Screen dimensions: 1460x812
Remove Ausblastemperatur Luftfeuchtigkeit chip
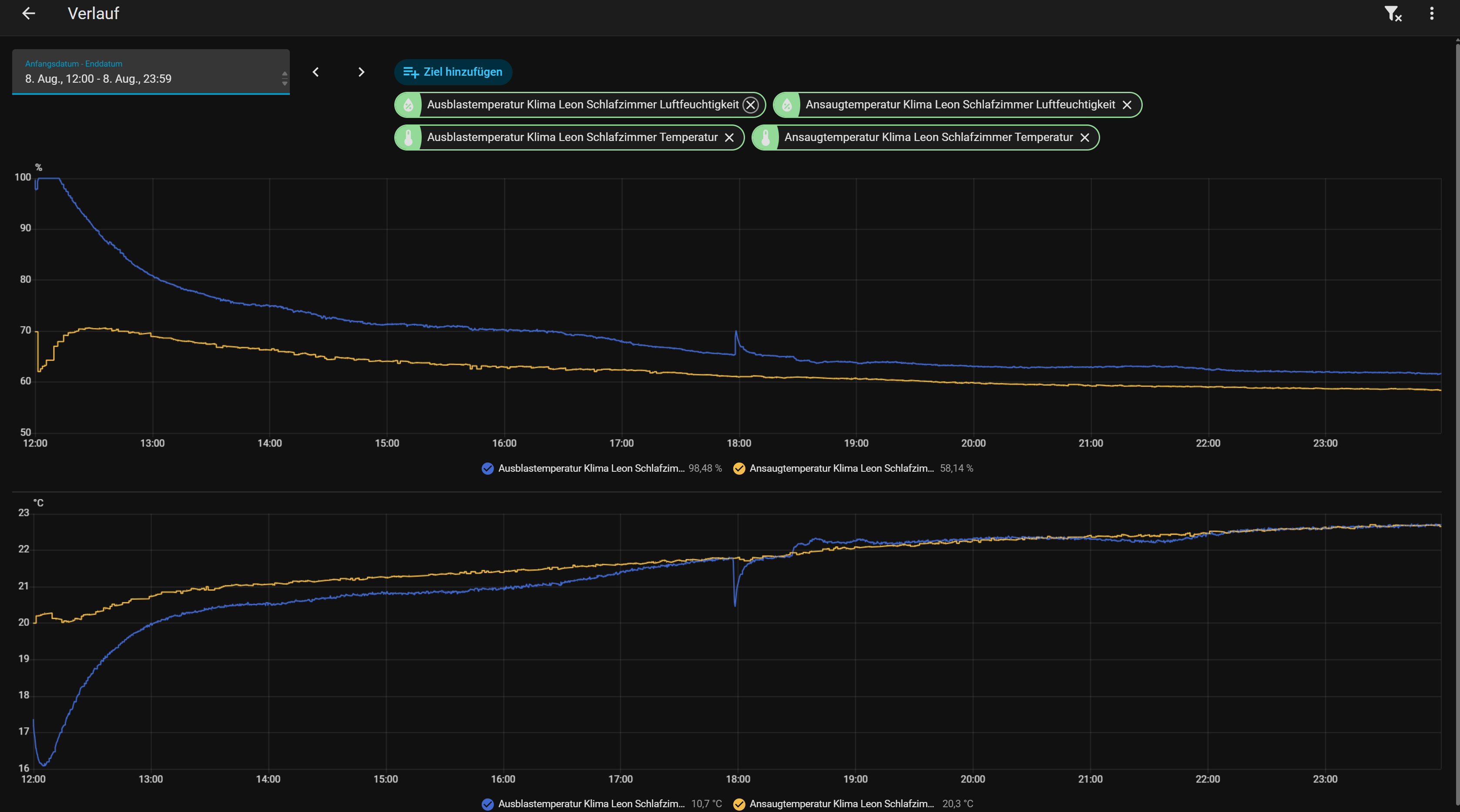click(x=750, y=105)
